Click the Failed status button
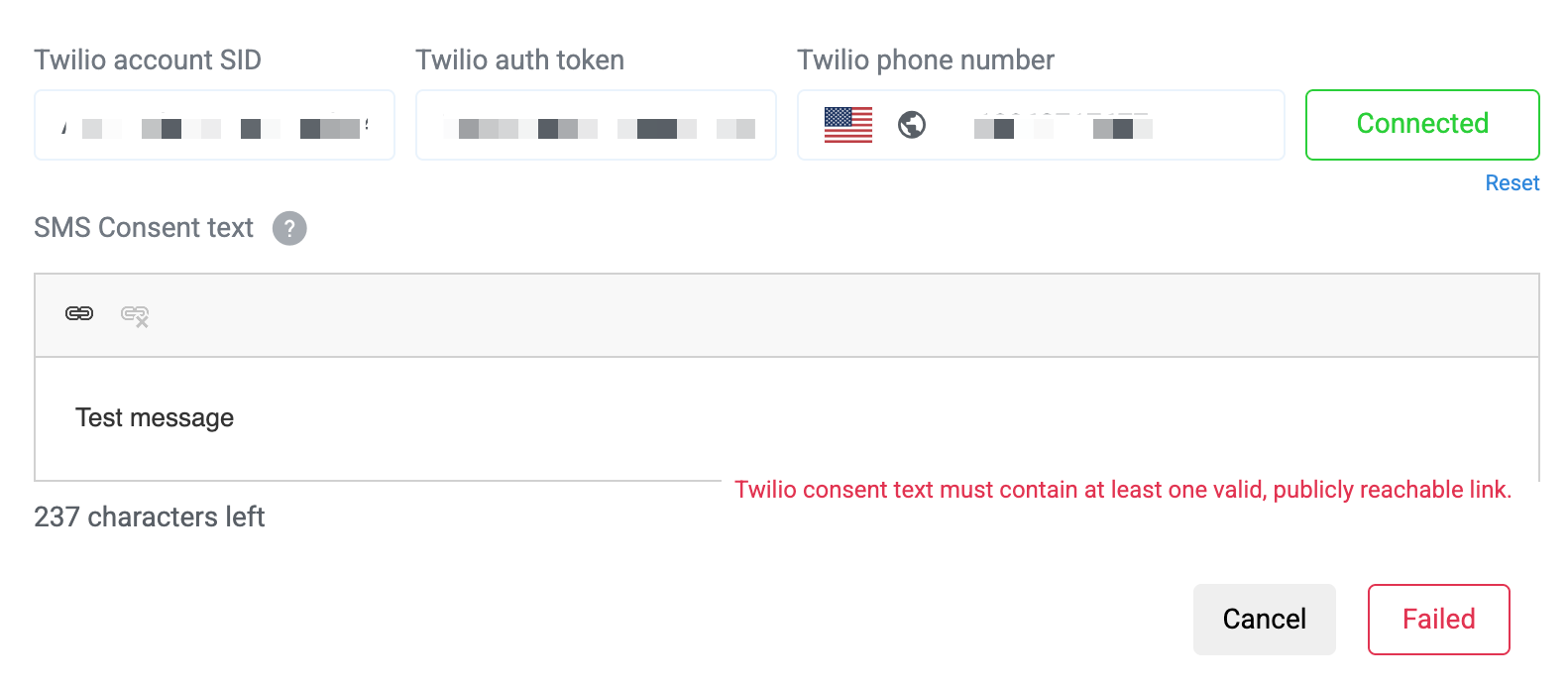Image resolution: width=1568 pixels, height=688 pixels. click(1438, 619)
